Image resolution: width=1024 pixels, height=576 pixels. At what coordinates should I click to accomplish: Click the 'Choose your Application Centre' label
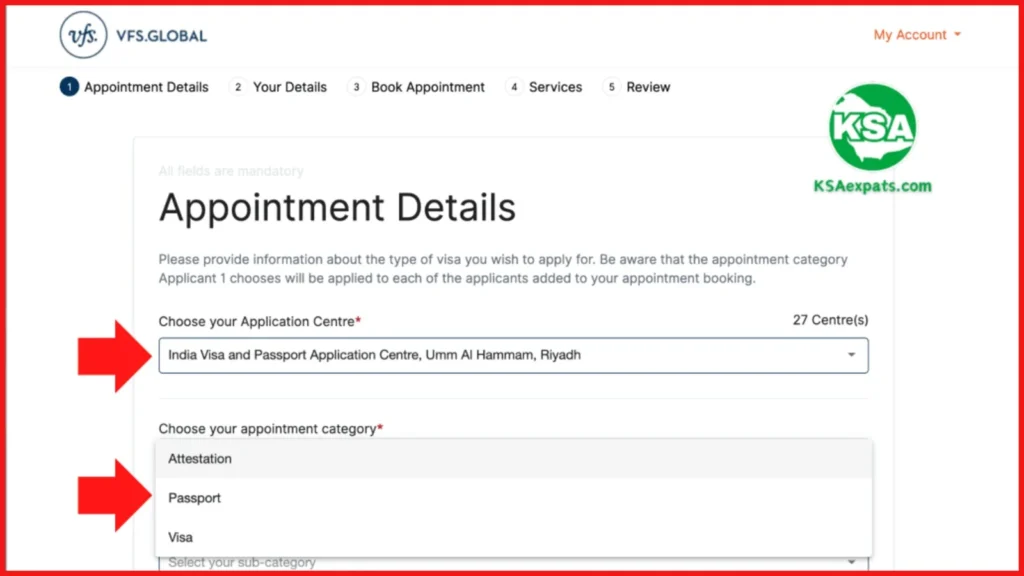pyautogui.click(x=260, y=321)
